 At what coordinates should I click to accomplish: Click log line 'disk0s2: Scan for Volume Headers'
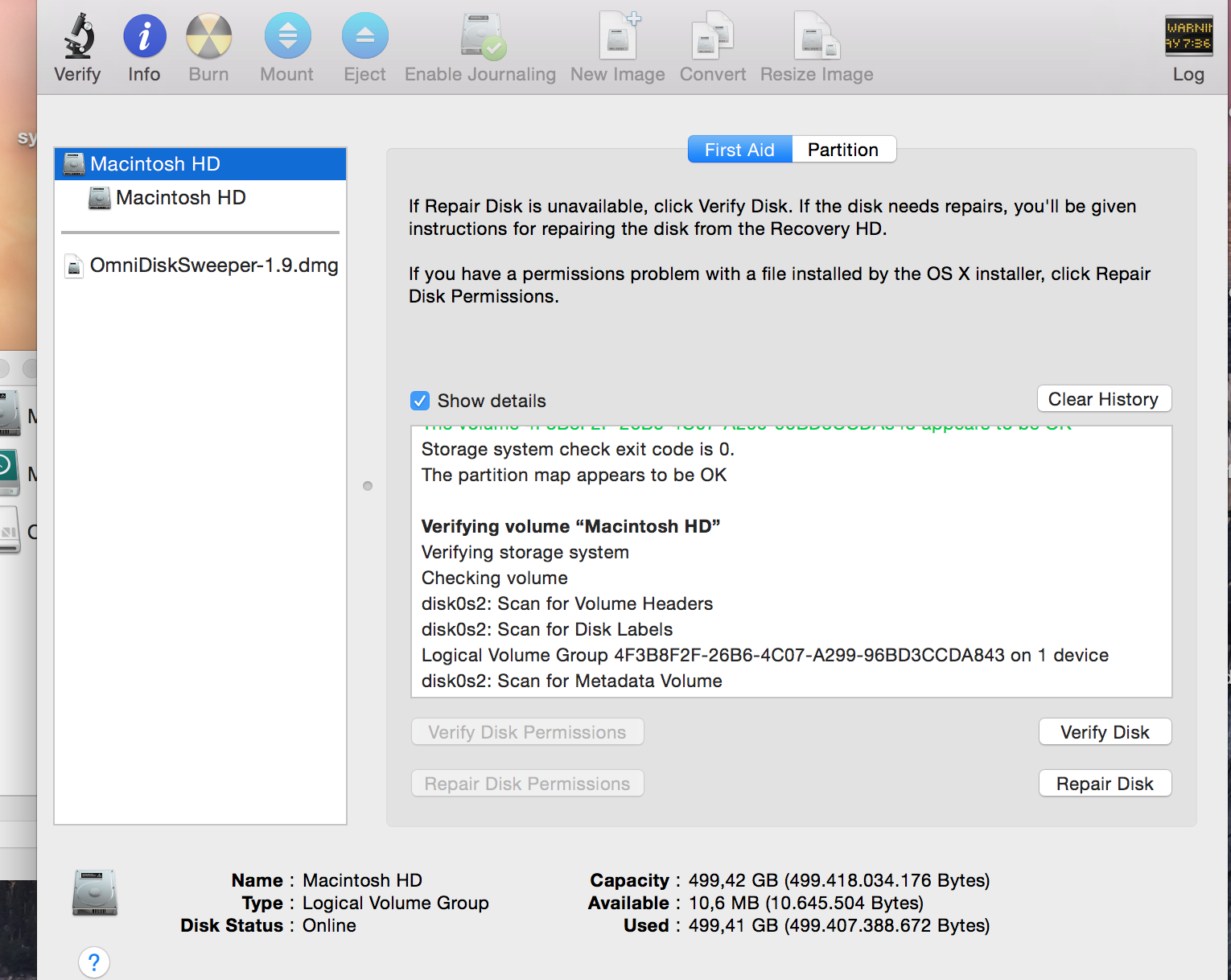click(567, 603)
